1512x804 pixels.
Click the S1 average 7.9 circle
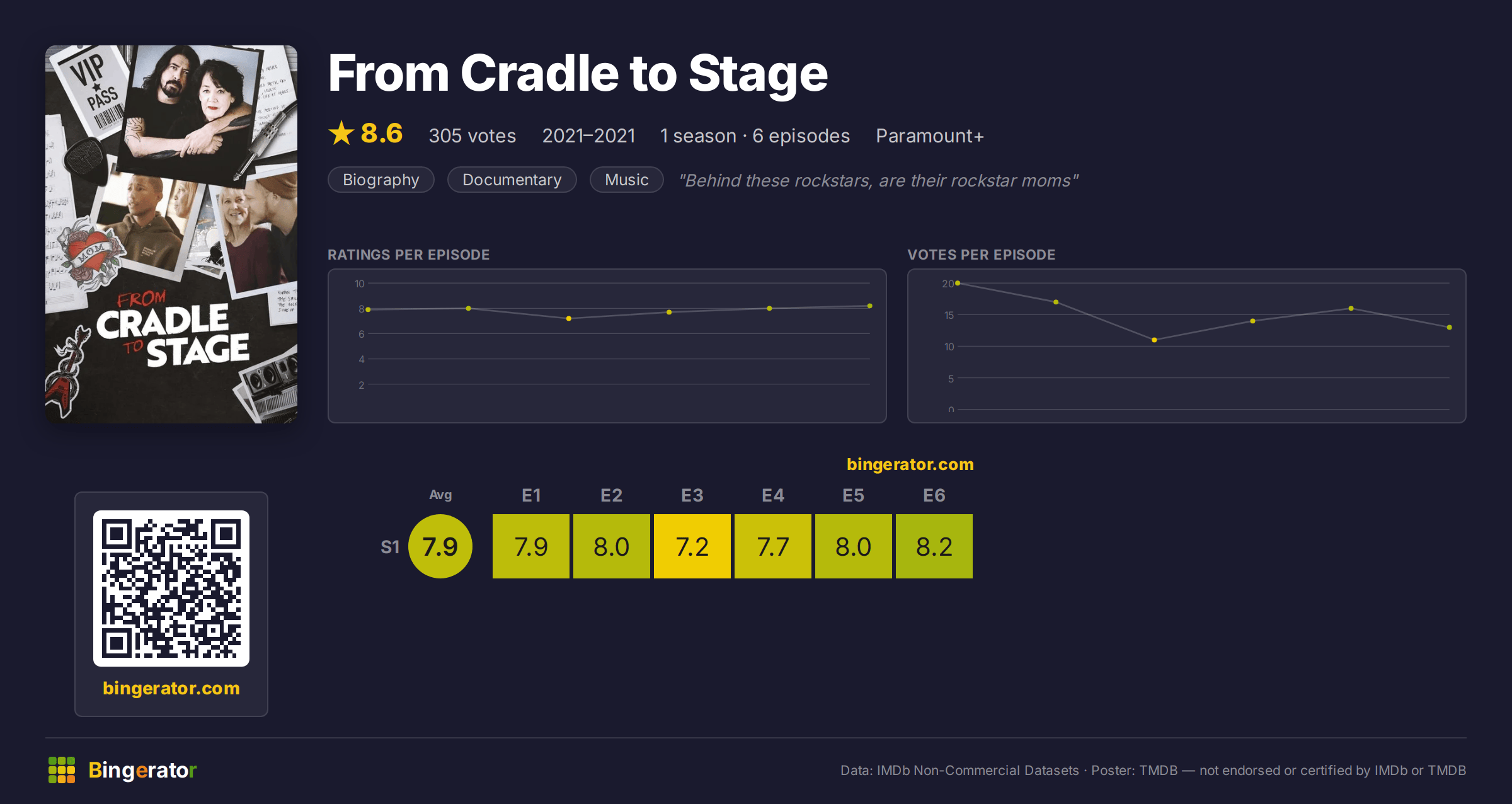(440, 546)
